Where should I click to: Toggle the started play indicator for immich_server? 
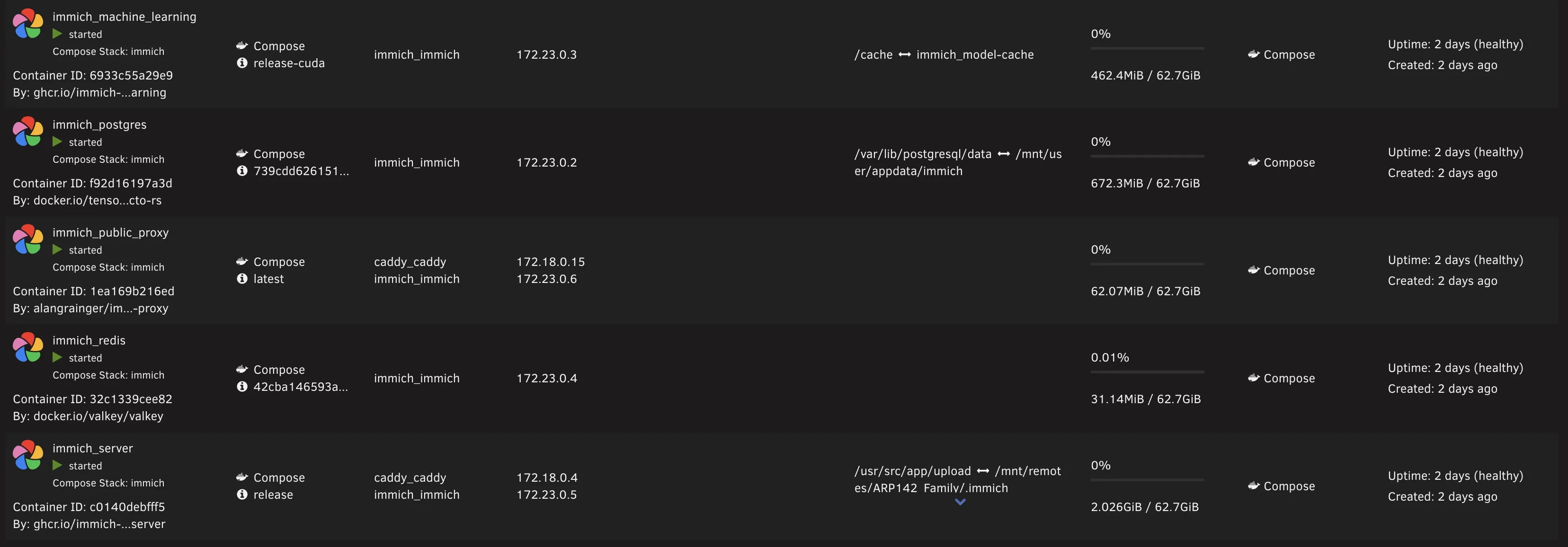click(58, 466)
